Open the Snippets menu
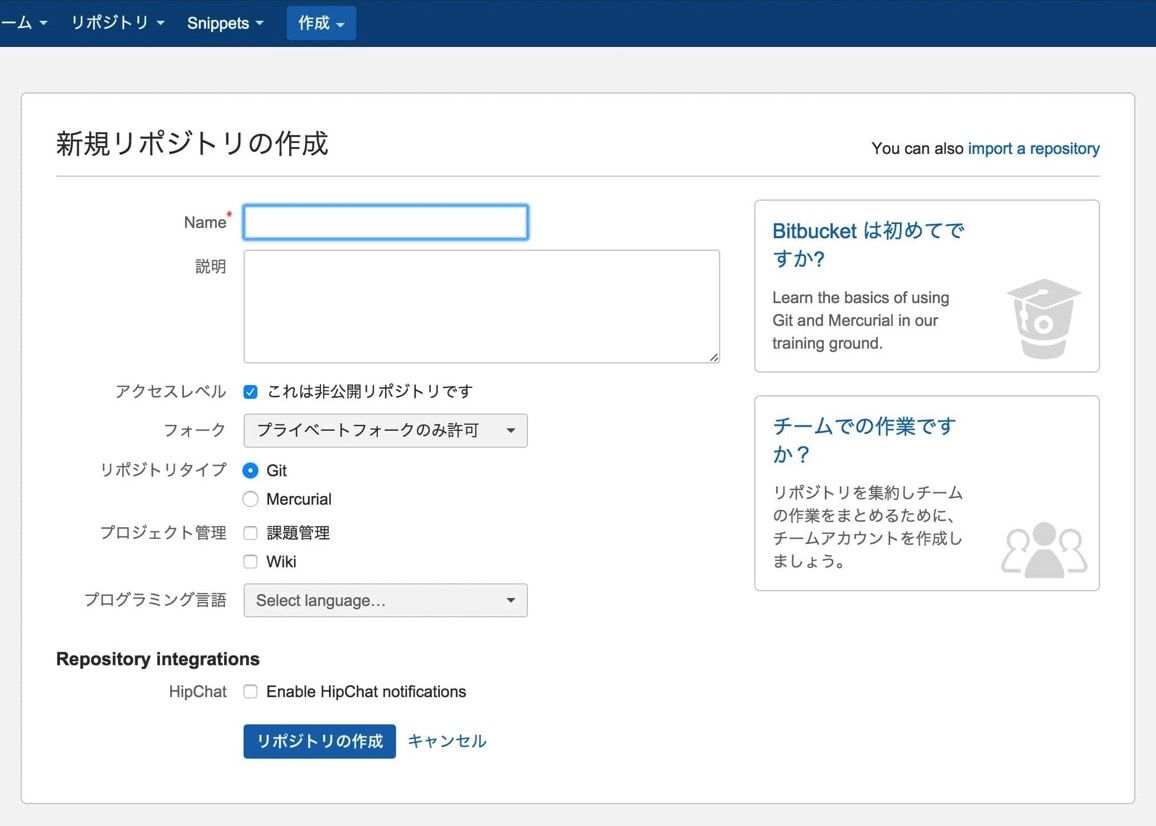The width and height of the screenshot is (1156, 826). tap(225, 23)
